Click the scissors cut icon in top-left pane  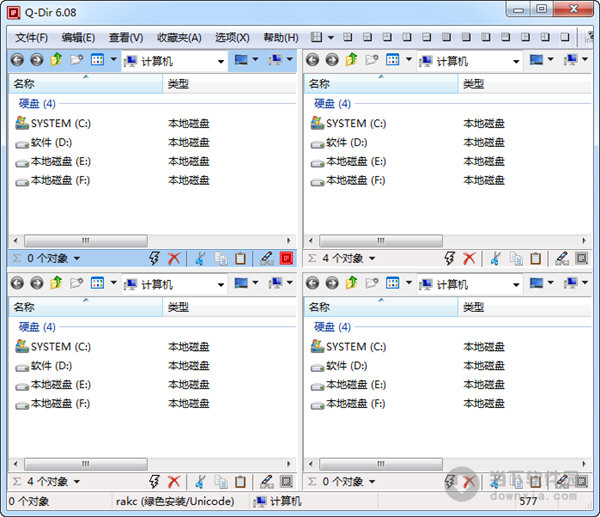pyautogui.click(x=200, y=259)
